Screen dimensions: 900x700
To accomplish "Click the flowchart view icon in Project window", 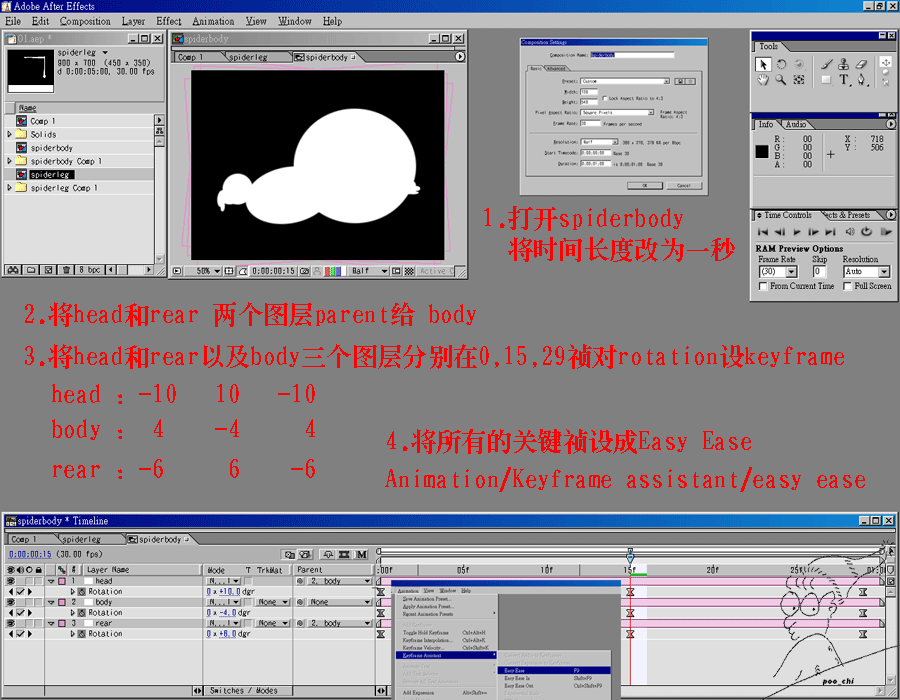I will 159,131.
